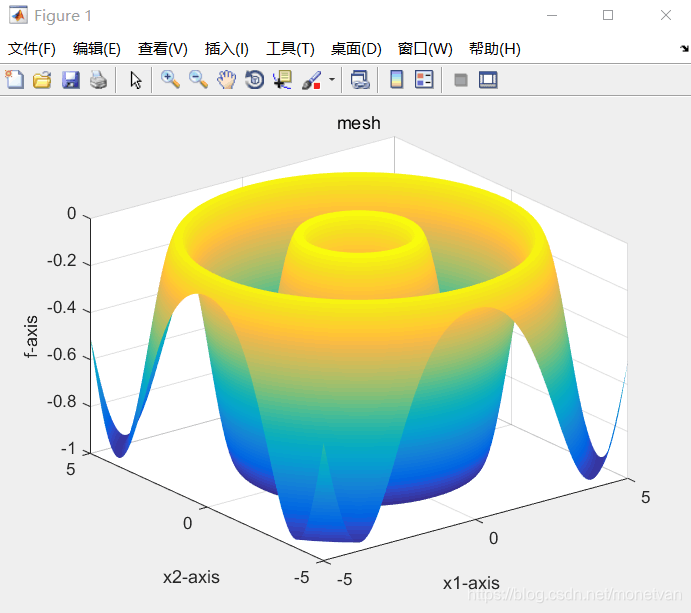The image size is (691, 613).
Task: Open the 桌面(D) menu
Action: pos(356,48)
